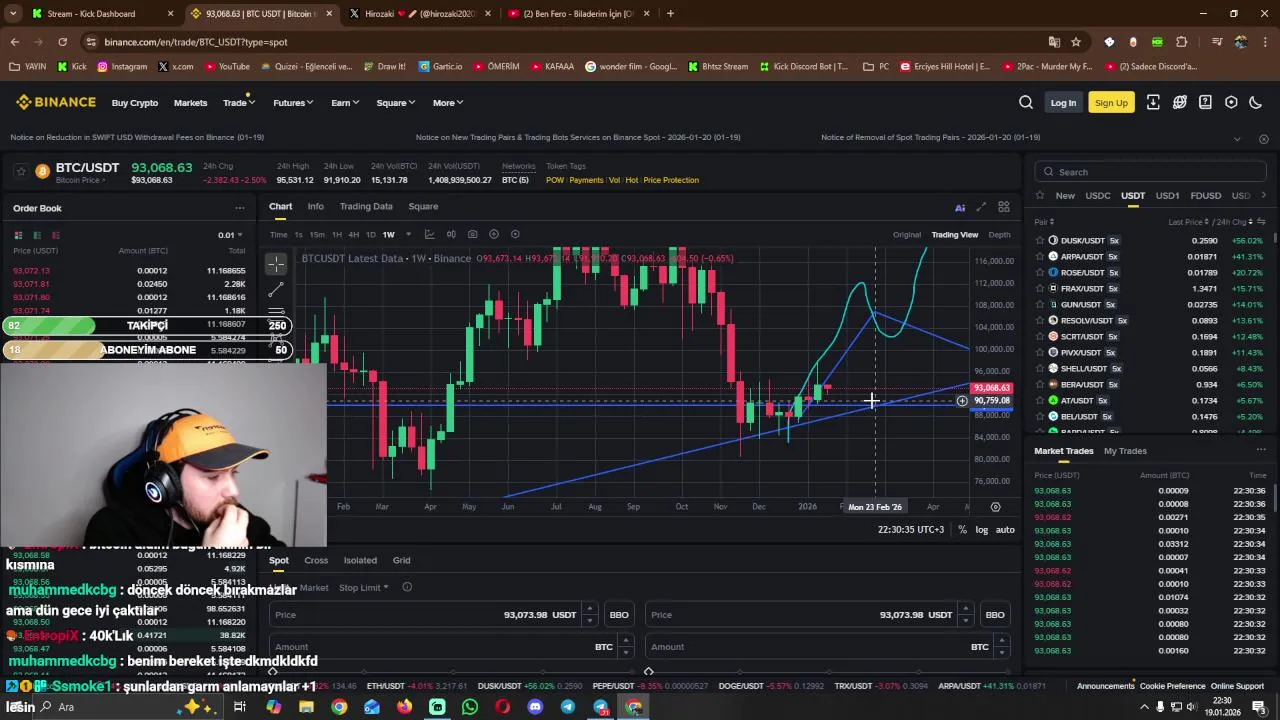Click BBO button on buy side
The width and height of the screenshot is (1280, 720).
pos(619,614)
